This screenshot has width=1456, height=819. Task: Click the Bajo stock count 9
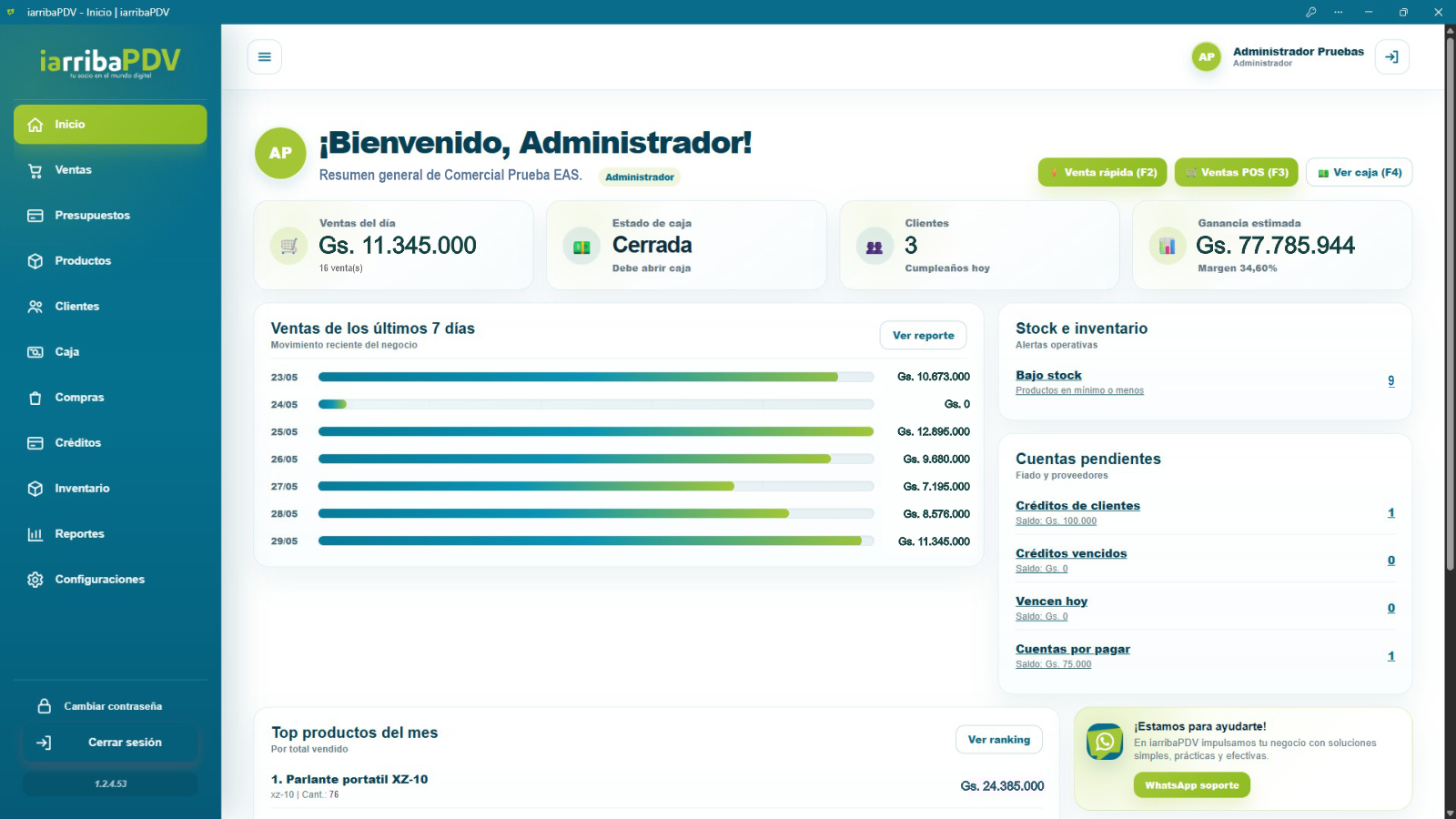(x=1390, y=381)
